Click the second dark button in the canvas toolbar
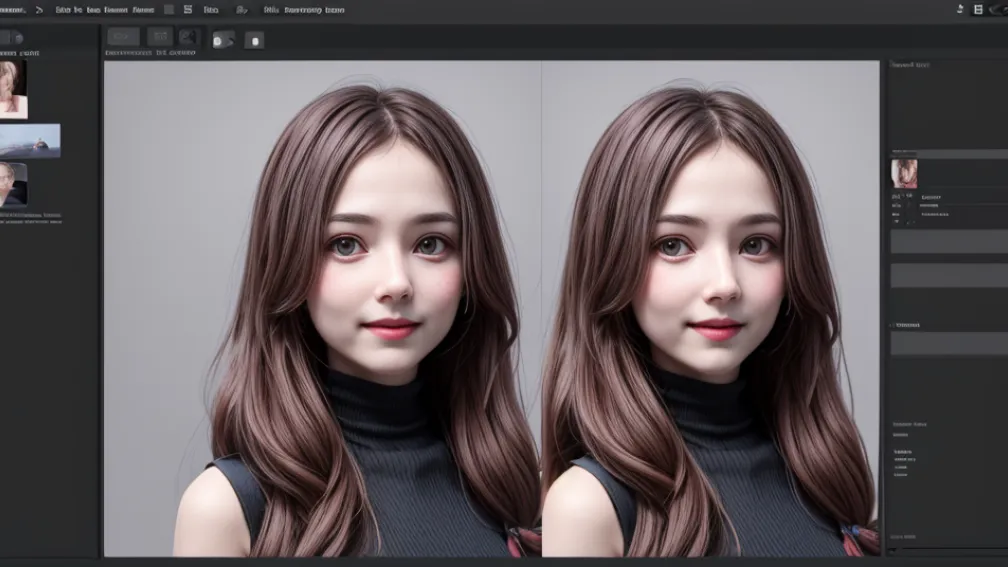The image size is (1008, 567). [160, 37]
